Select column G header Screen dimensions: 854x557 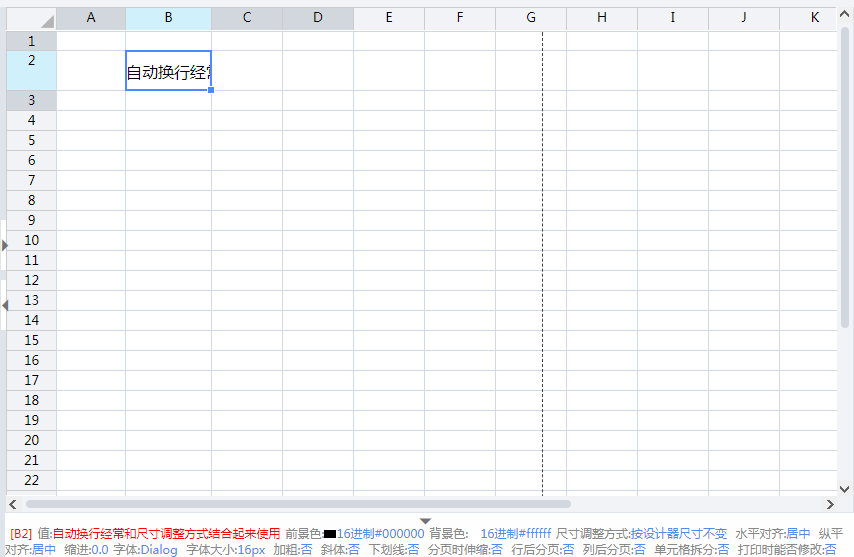tap(530, 18)
